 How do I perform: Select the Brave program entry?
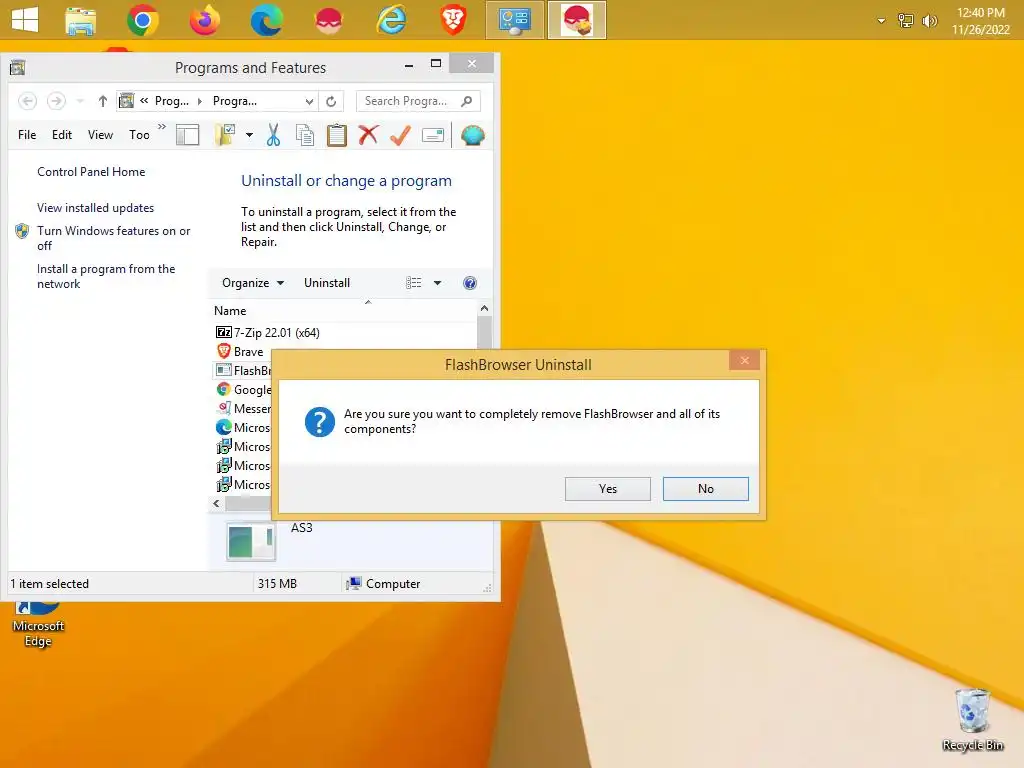240,351
